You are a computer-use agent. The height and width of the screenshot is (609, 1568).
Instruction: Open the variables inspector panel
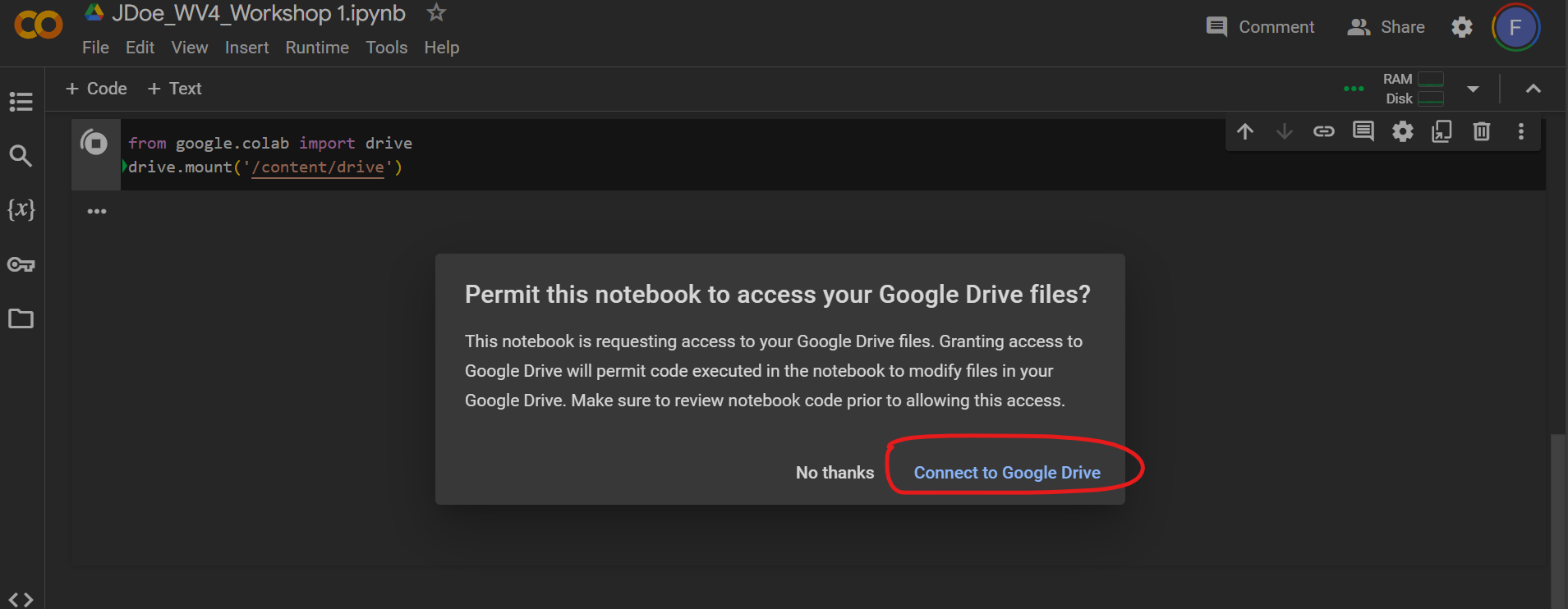tap(21, 209)
